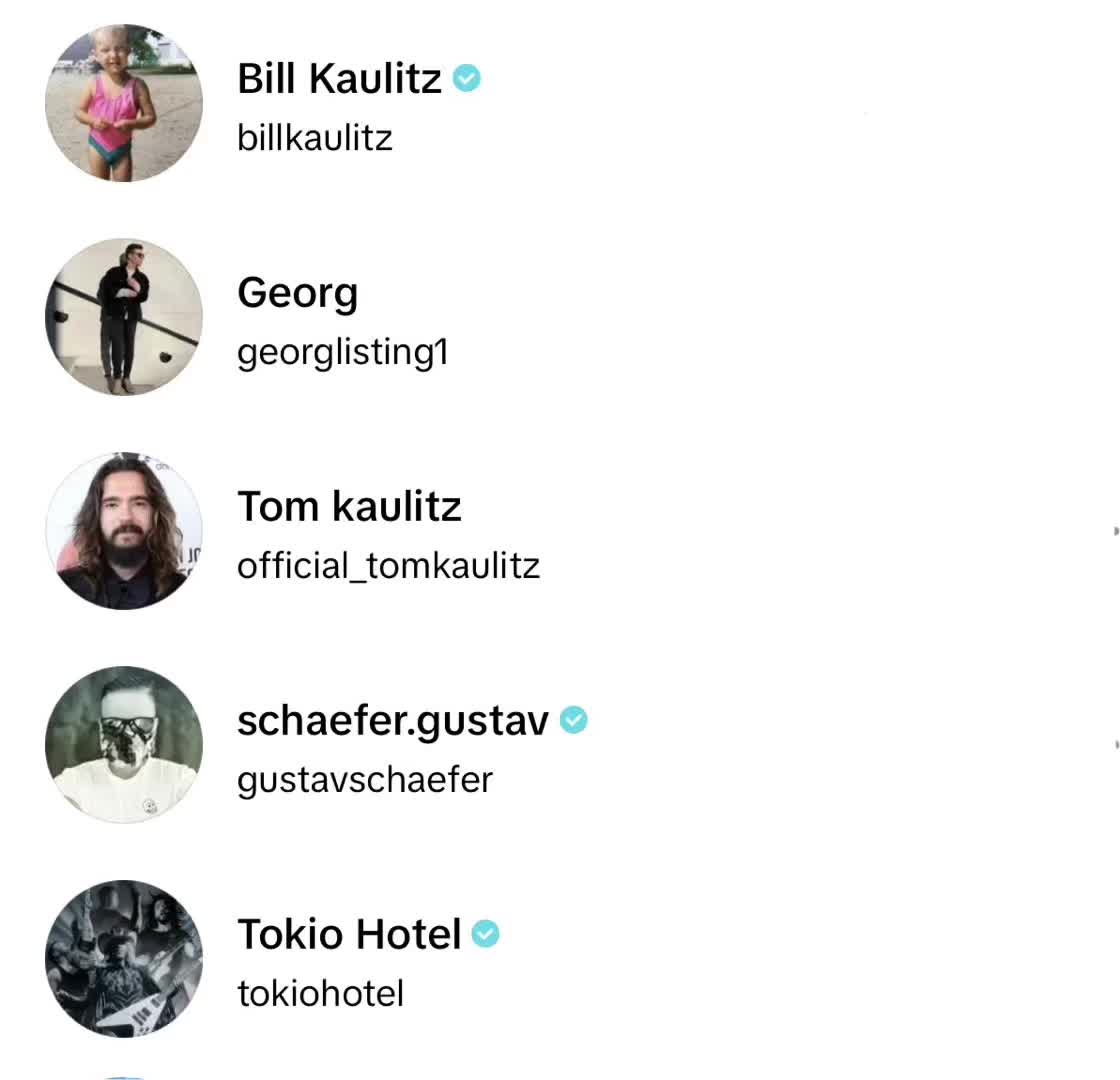Open username georglisting1
Screen dimensions: 1120x1080
pos(343,354)
